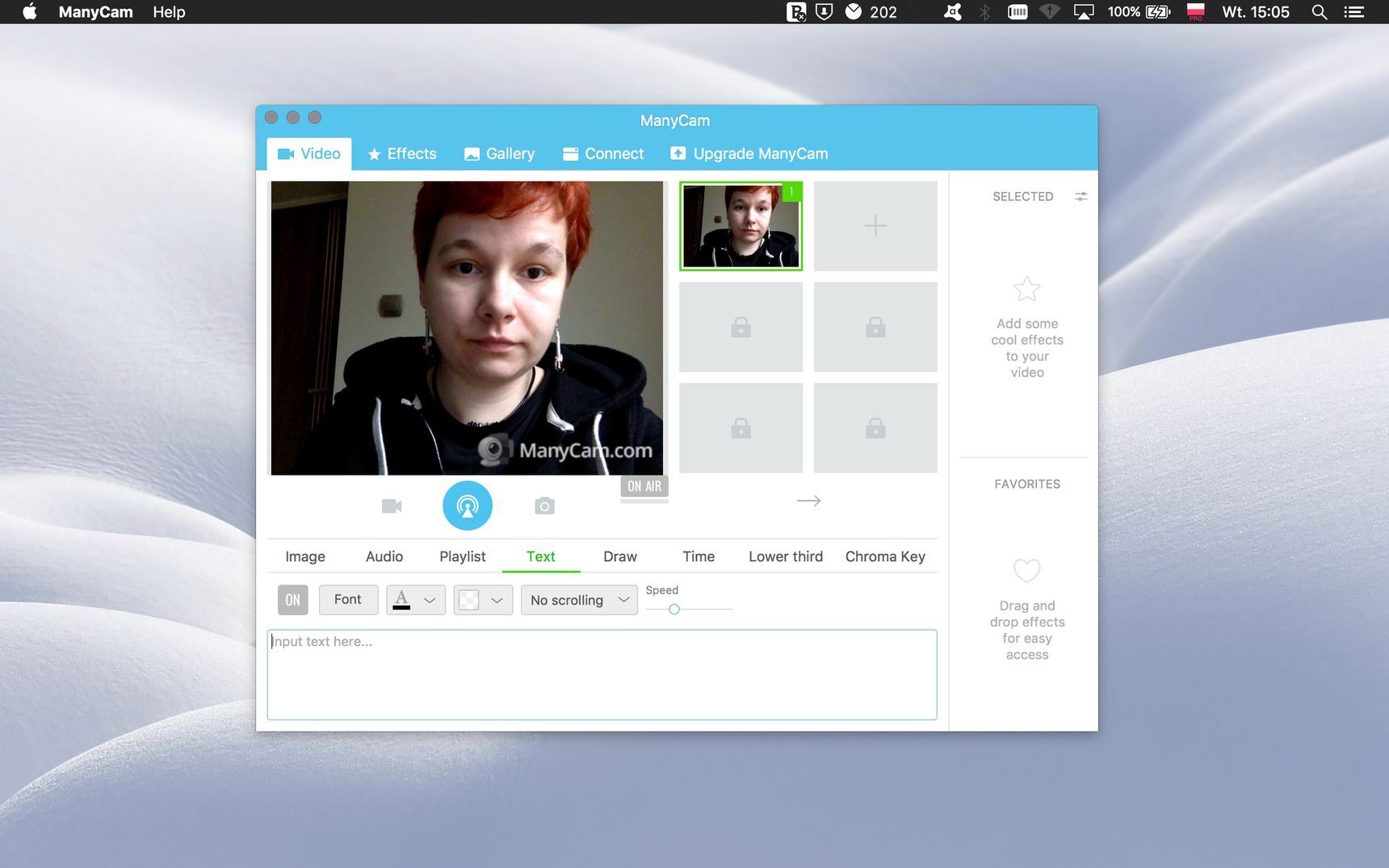Image resolution: width=1389 pixels, height=868 pixels.
Task: Click the blue broadcast button
Action: [468, 505]
